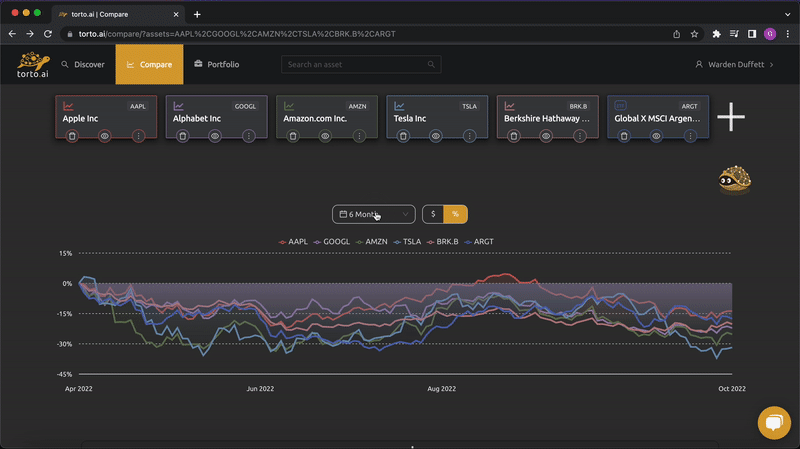The width and height of the screenshot is (800, 449).
Task: Open Amazon.com Inc. more options menu
Action: 359,136
